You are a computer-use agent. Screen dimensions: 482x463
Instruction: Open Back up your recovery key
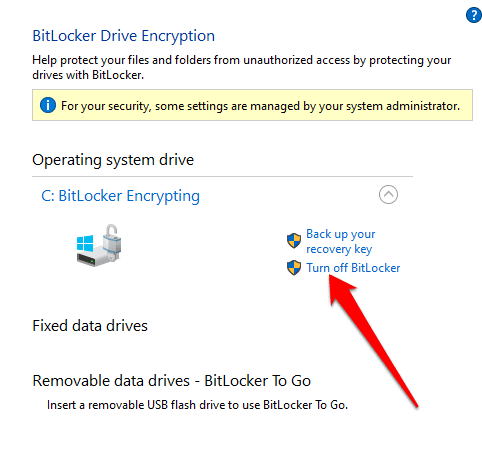[x=340, y=241]
